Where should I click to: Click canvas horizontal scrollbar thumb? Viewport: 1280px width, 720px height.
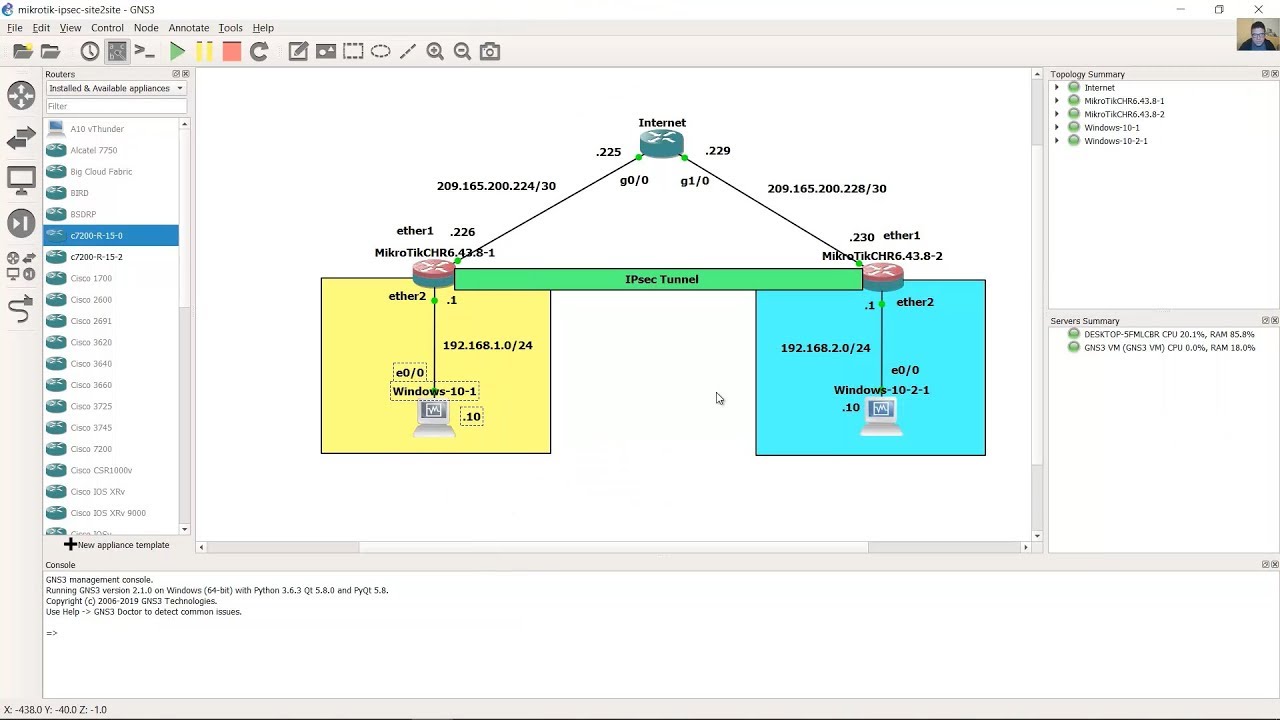click(x=614, y=547)
